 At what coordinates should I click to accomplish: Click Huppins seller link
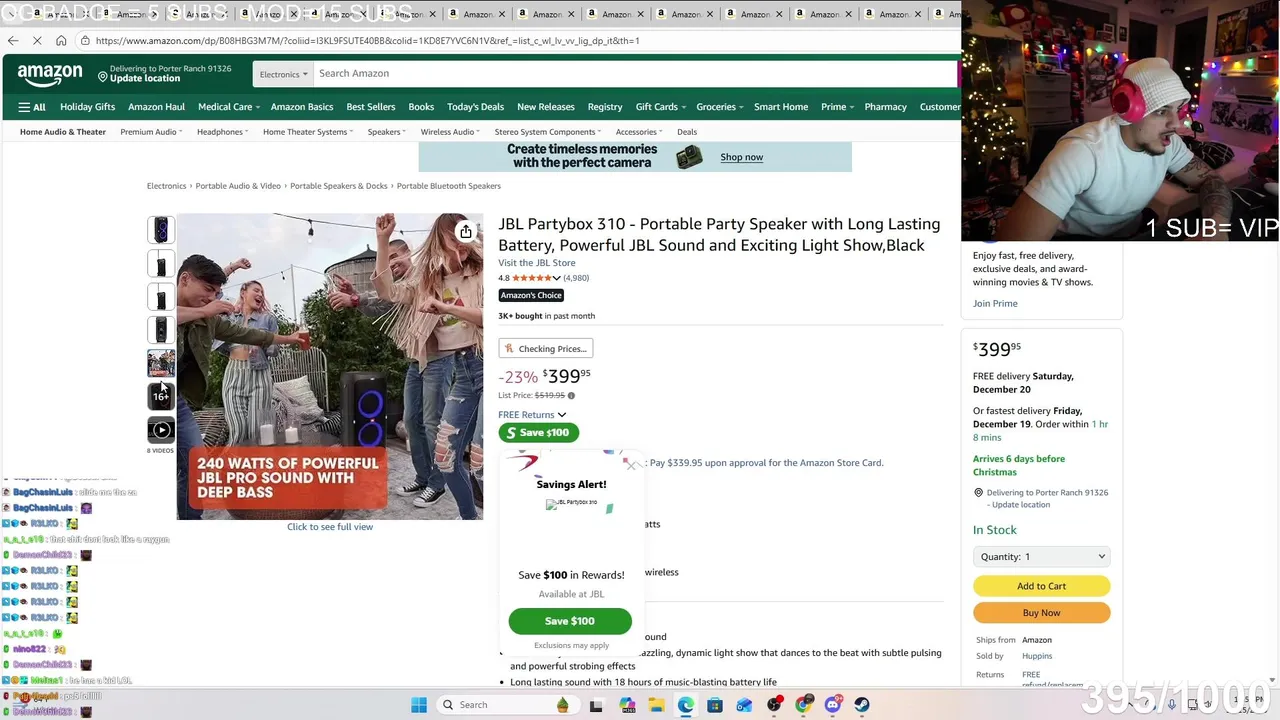(x=1037, y=656)
